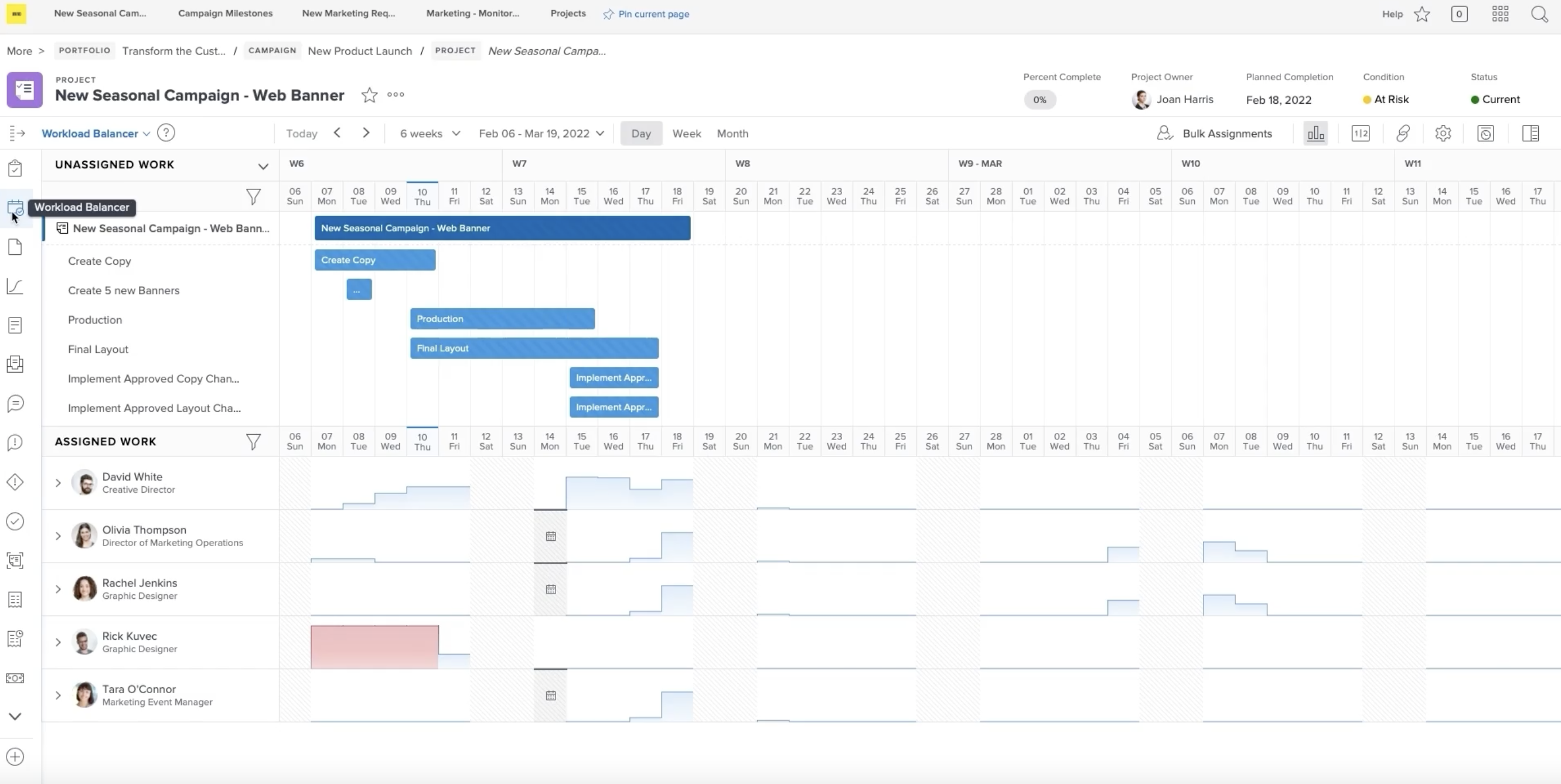The image size is (1561, 784).
Task: Select the Day view option
Action: [x=640, y=133]
